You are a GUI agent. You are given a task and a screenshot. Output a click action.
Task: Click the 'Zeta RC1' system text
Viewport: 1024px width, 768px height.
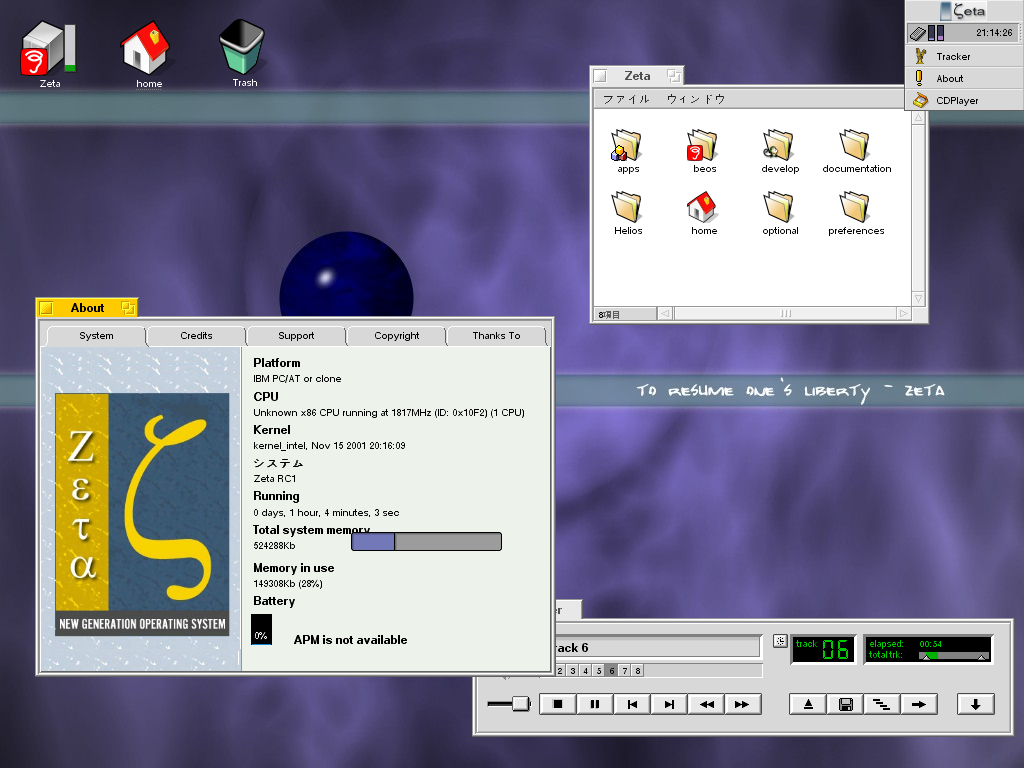(274, 479)
